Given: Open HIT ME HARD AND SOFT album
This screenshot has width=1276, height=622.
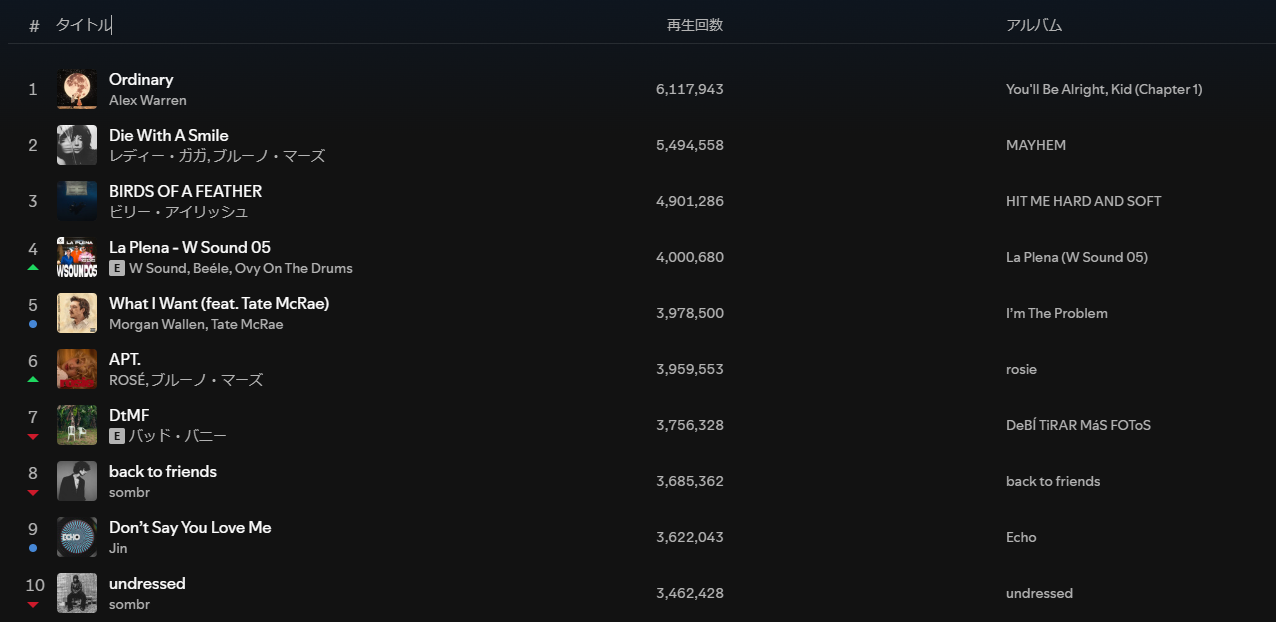Looking at the screenshot, I should coord(1084,201).
